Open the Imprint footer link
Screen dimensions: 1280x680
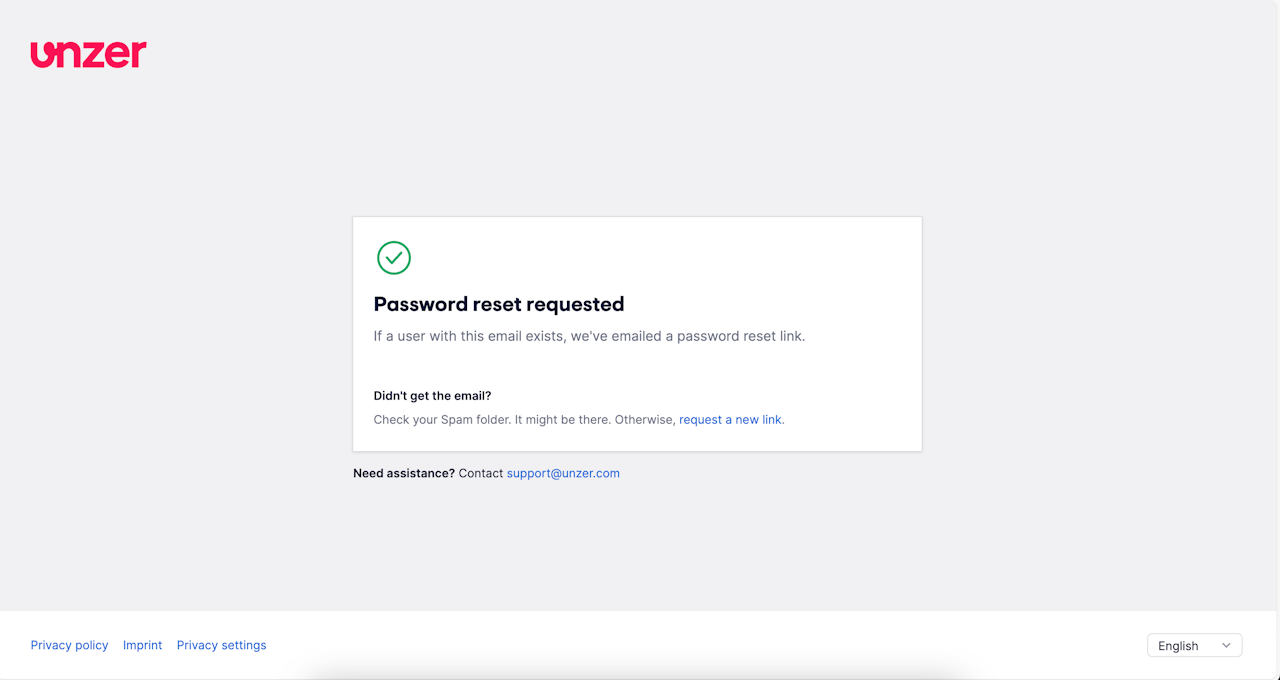point(142,646)
